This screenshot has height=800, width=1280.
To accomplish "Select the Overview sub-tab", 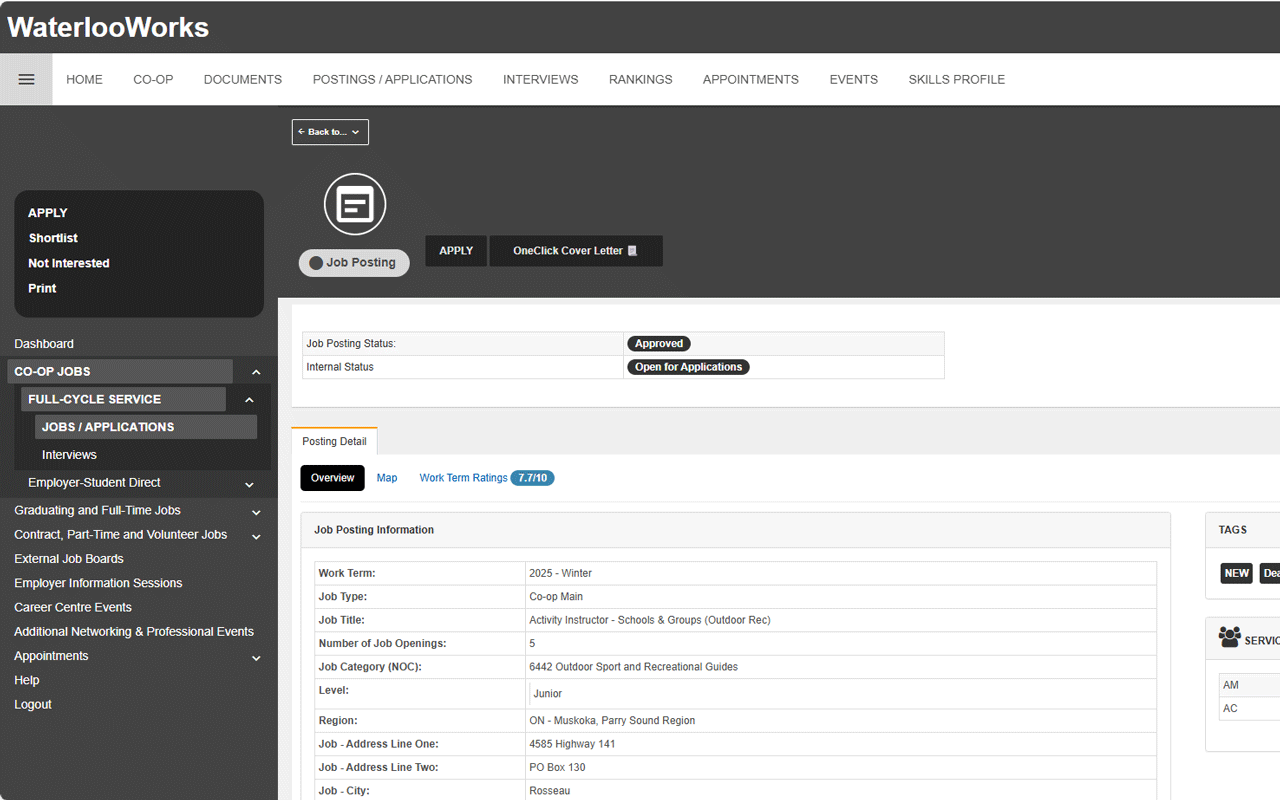I will coord(332,478).
